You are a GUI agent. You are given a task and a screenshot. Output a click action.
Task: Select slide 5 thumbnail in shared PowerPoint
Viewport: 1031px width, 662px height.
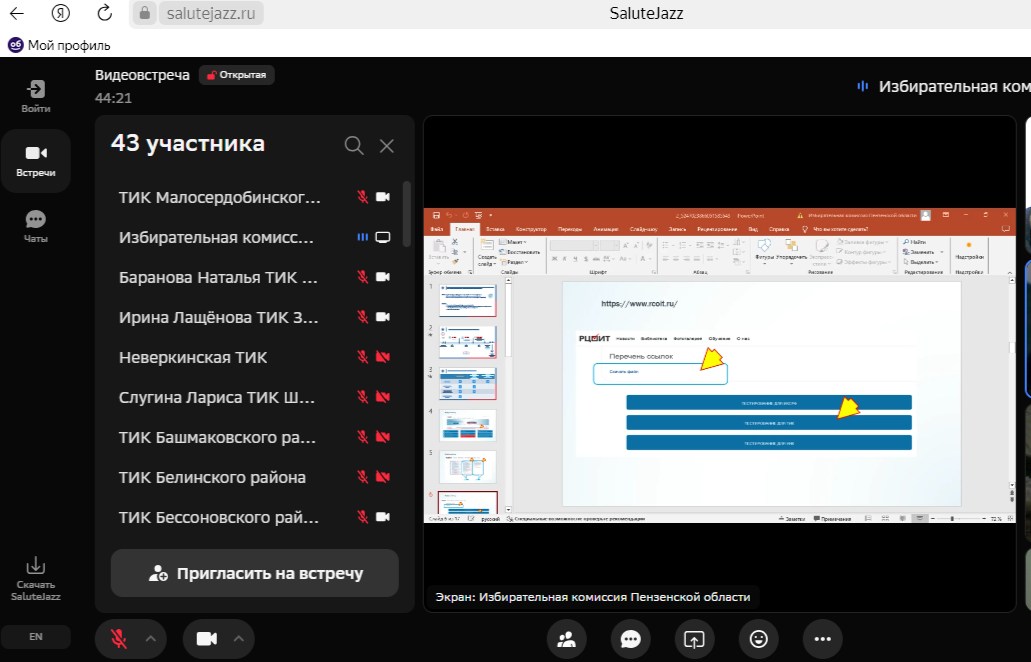tap(468, 466)
